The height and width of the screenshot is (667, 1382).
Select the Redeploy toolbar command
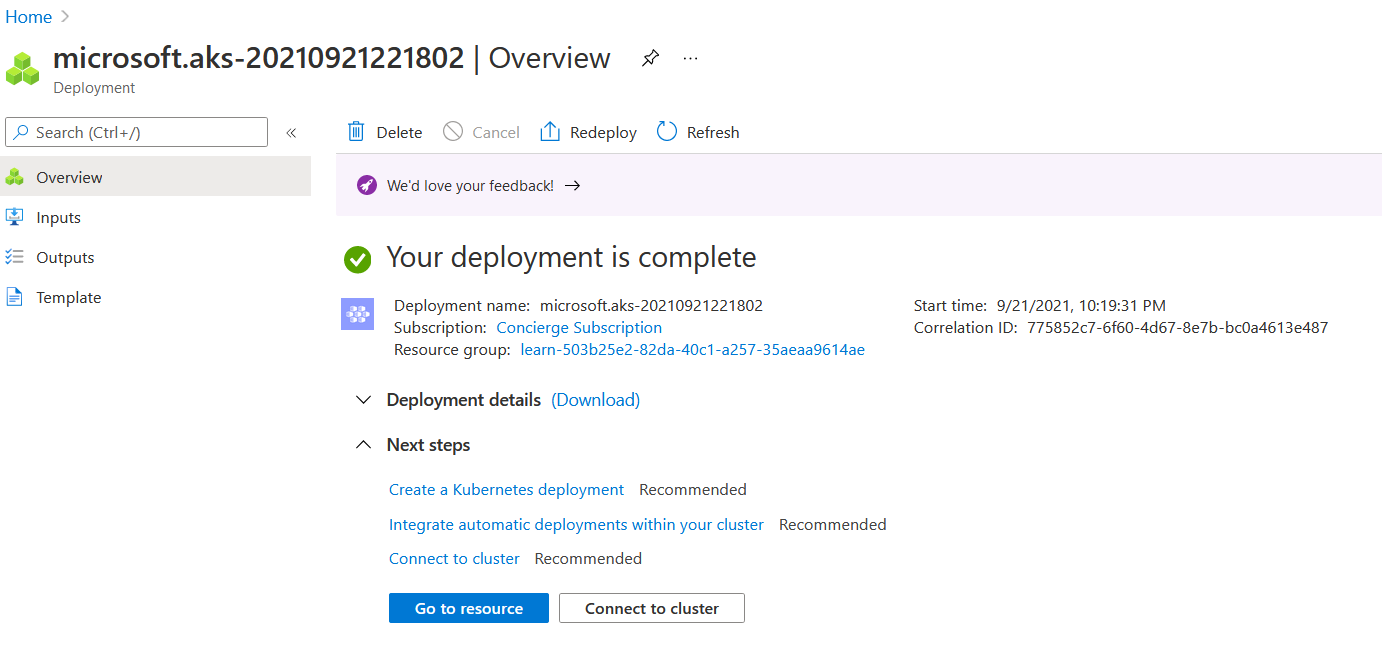(x=589, y=132)
